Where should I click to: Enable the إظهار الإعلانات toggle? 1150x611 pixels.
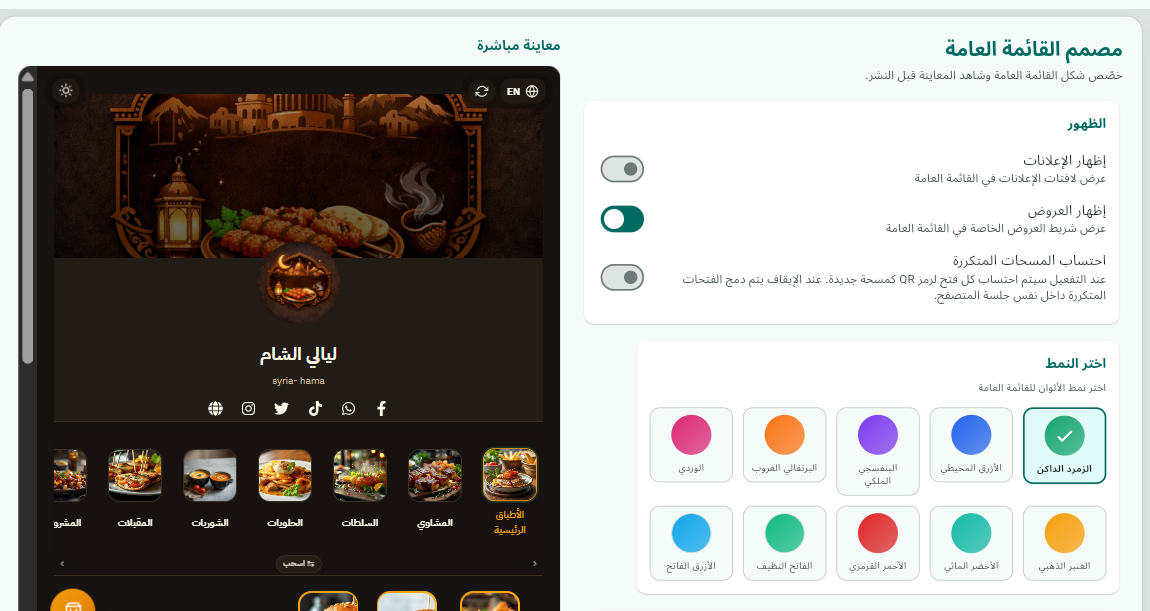click(x=622, y=169)
